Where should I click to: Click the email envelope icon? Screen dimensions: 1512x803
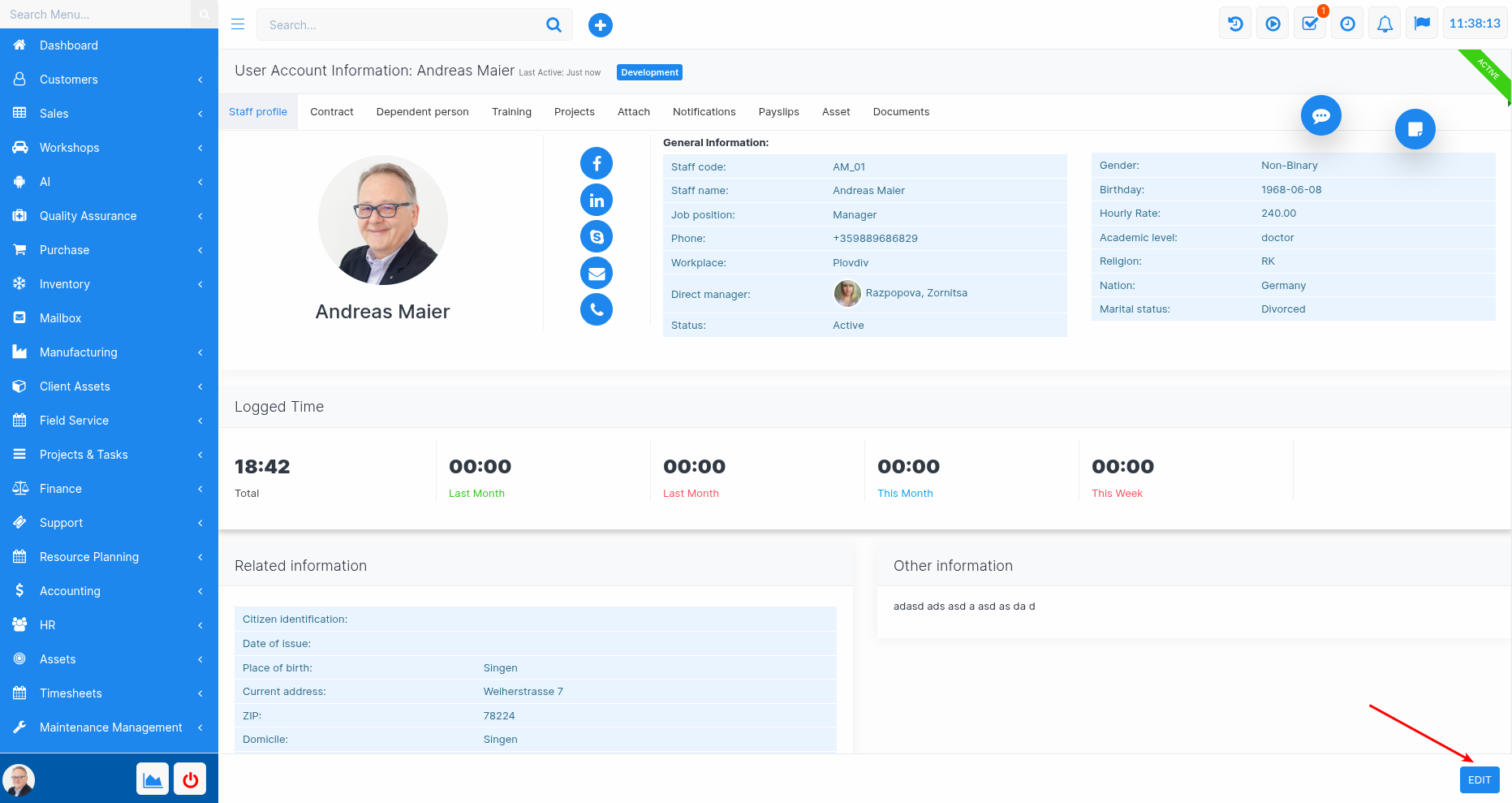pos(596,273)
